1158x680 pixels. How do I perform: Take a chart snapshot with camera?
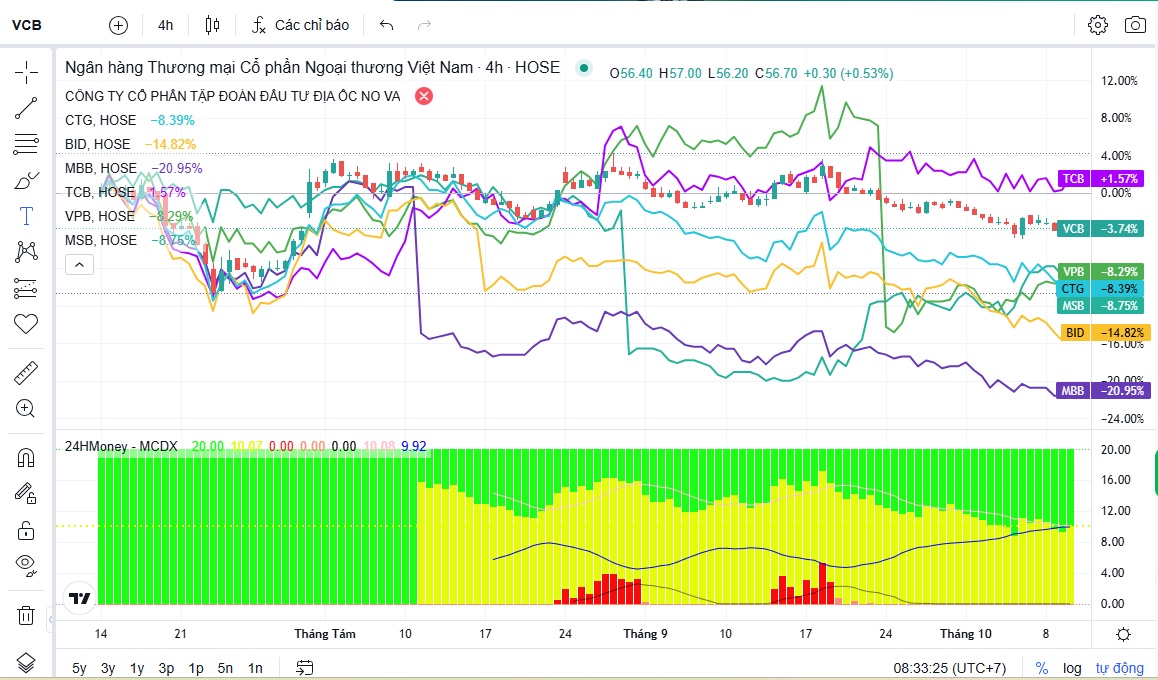click(x=1135, y=25)
